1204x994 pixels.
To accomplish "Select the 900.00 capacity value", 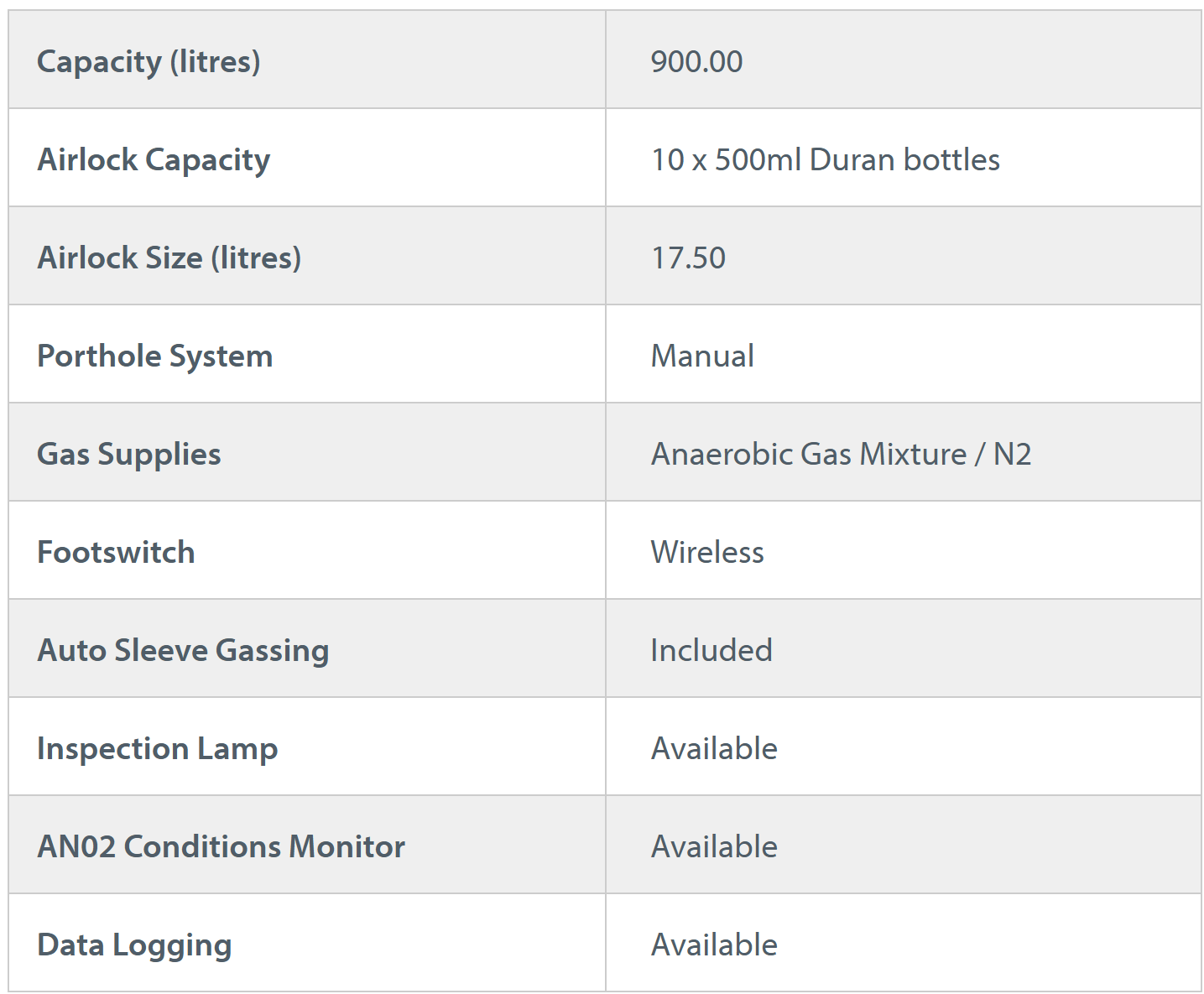I will click(x=696, y=61).
